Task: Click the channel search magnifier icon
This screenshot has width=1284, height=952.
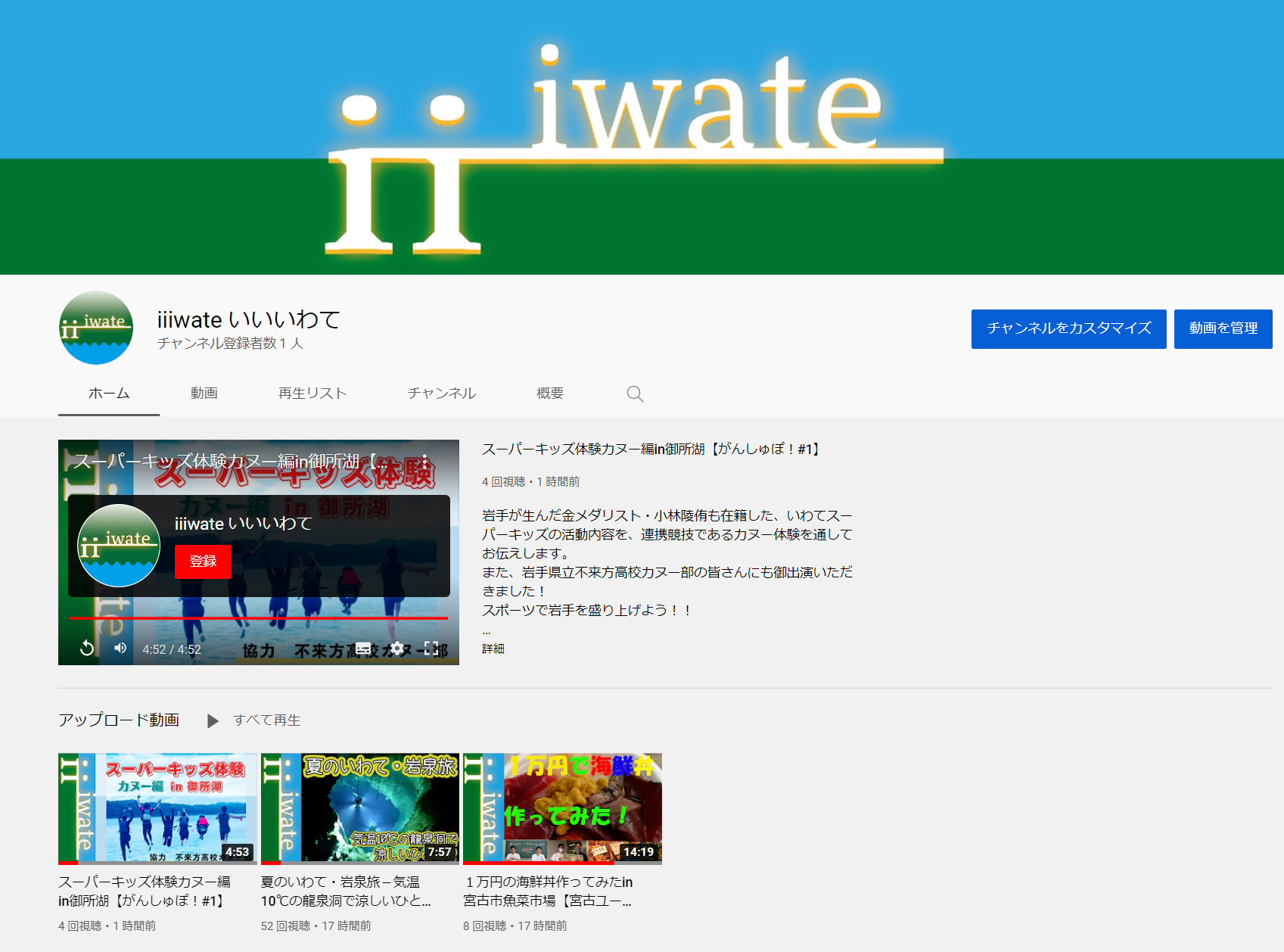Action: (x=635, y=394)
